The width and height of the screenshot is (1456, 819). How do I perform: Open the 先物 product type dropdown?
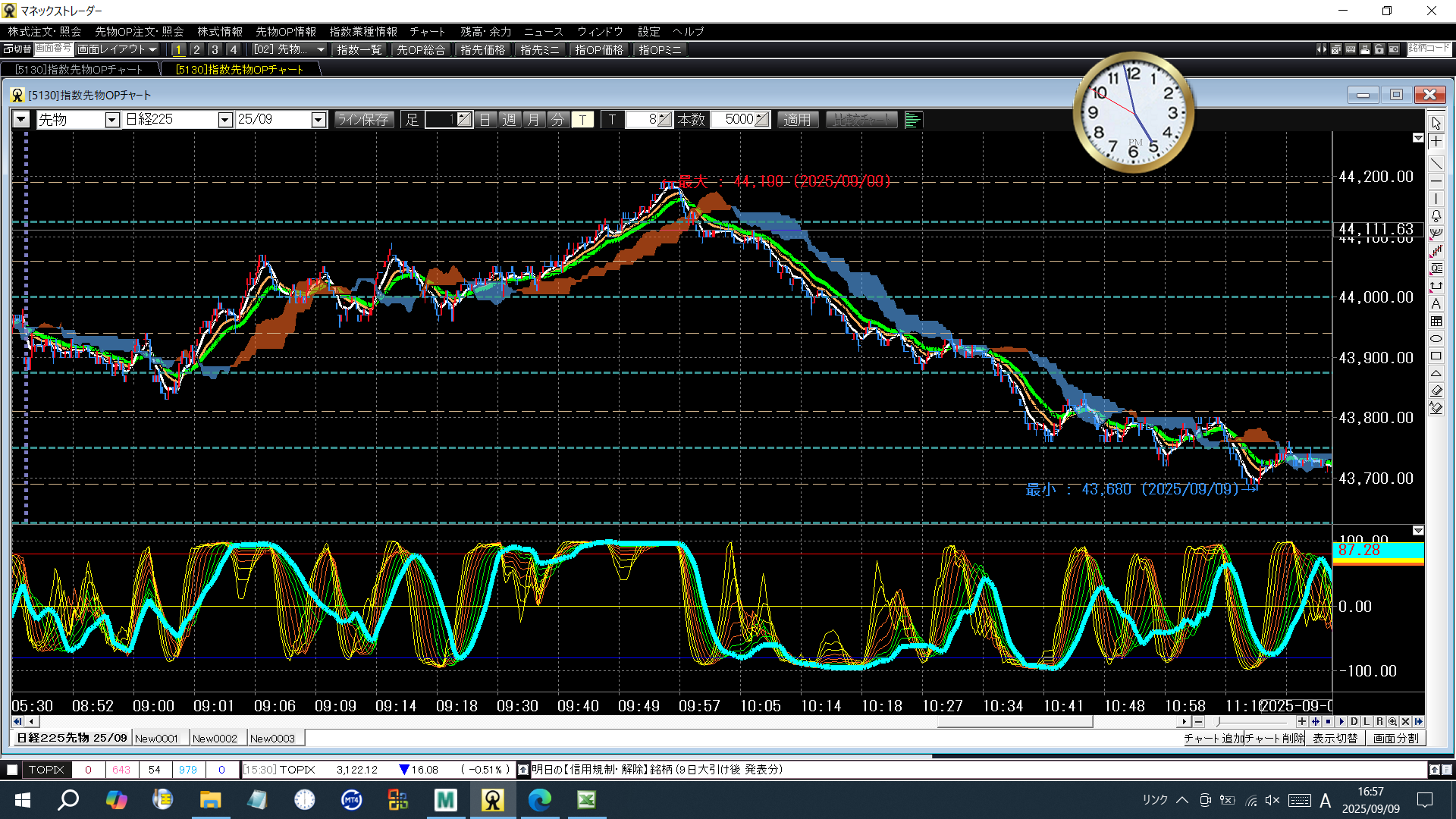click(x=112, y=120)
